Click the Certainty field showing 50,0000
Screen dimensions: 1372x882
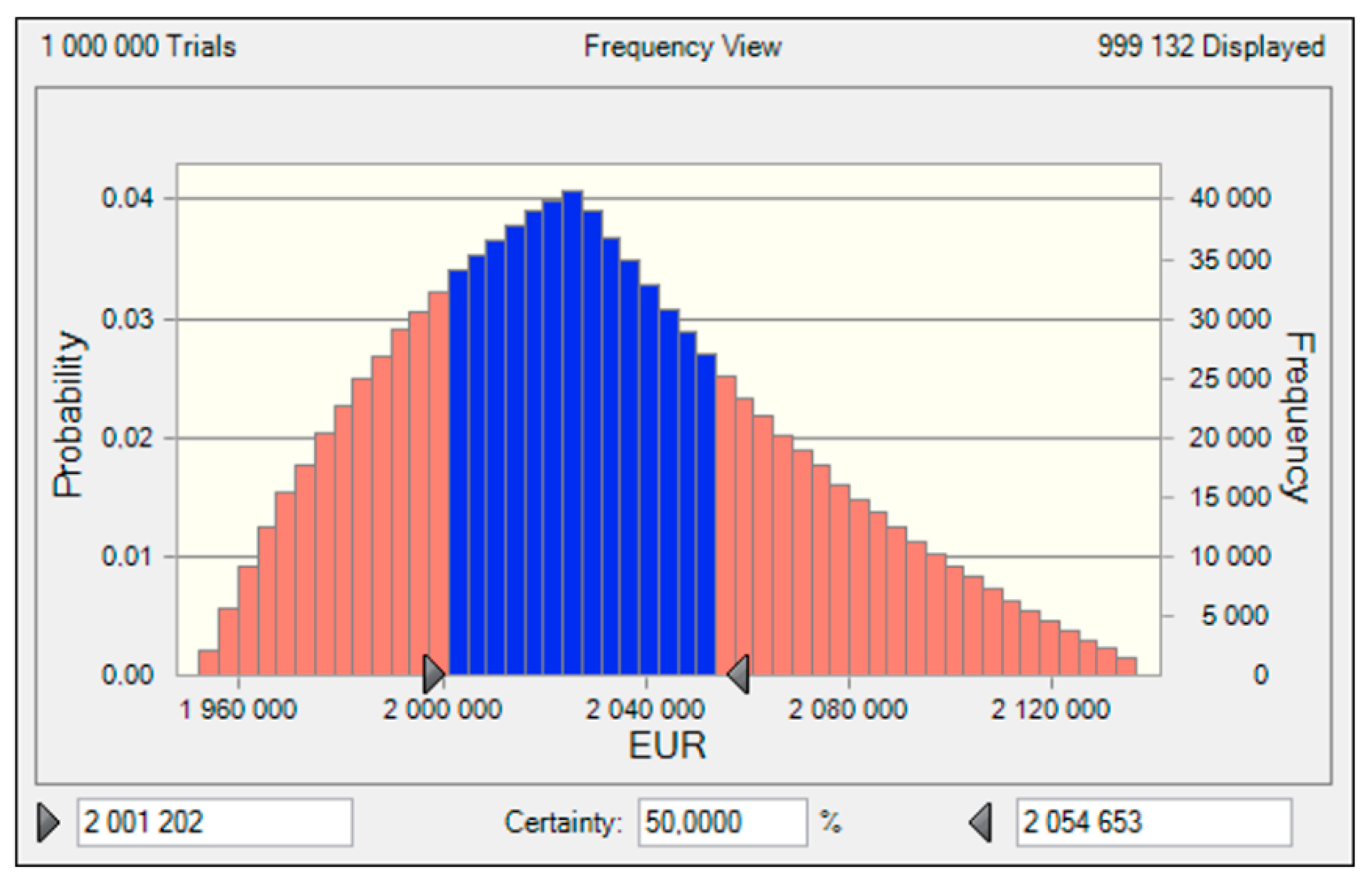(722, 822)
